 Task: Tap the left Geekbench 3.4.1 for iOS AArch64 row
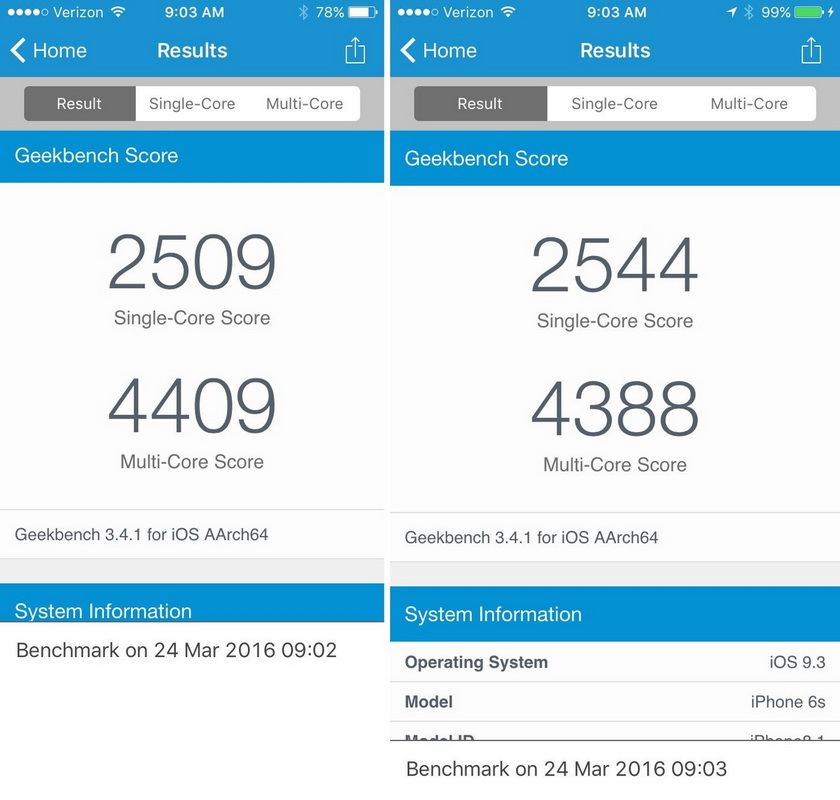[x=192, y=534]
